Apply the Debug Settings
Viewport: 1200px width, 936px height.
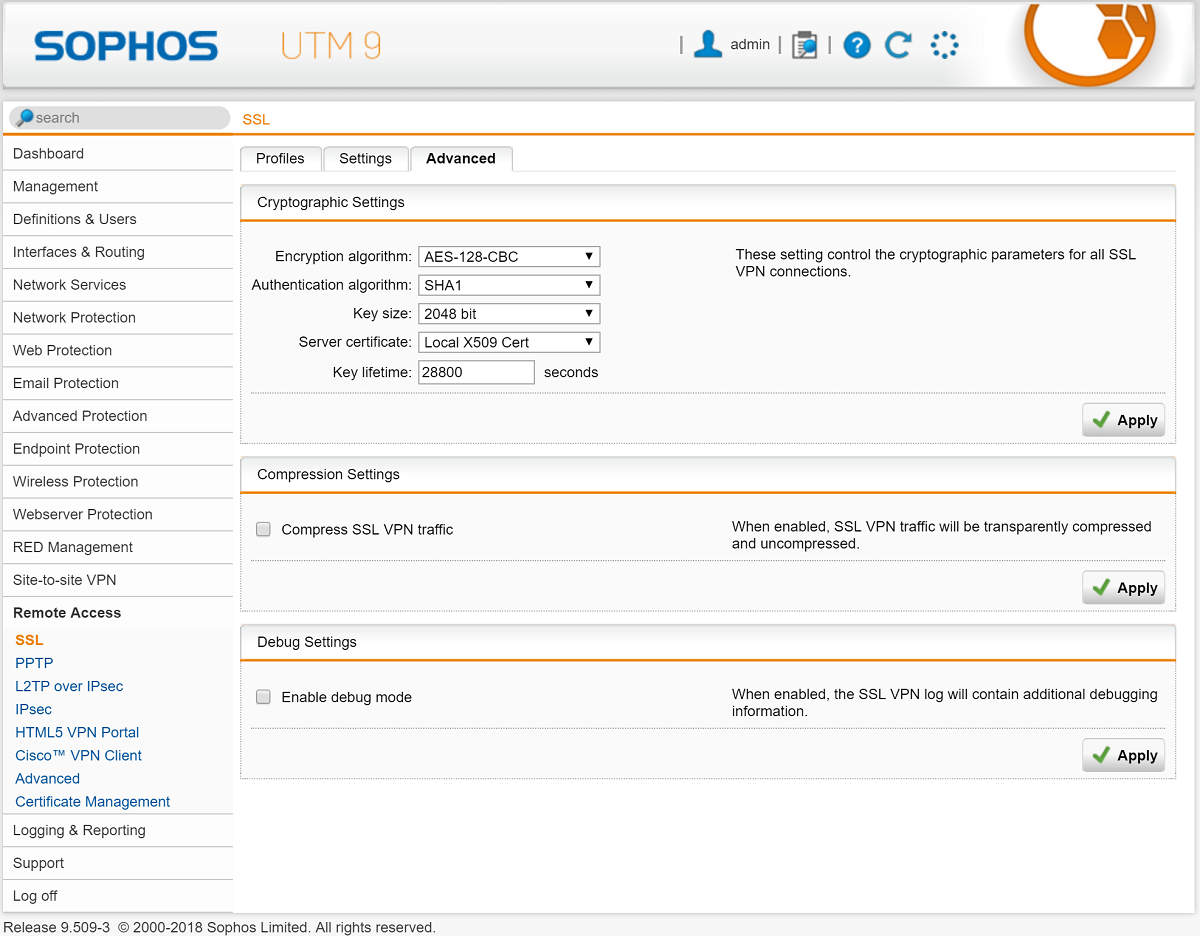point(1124,756)
